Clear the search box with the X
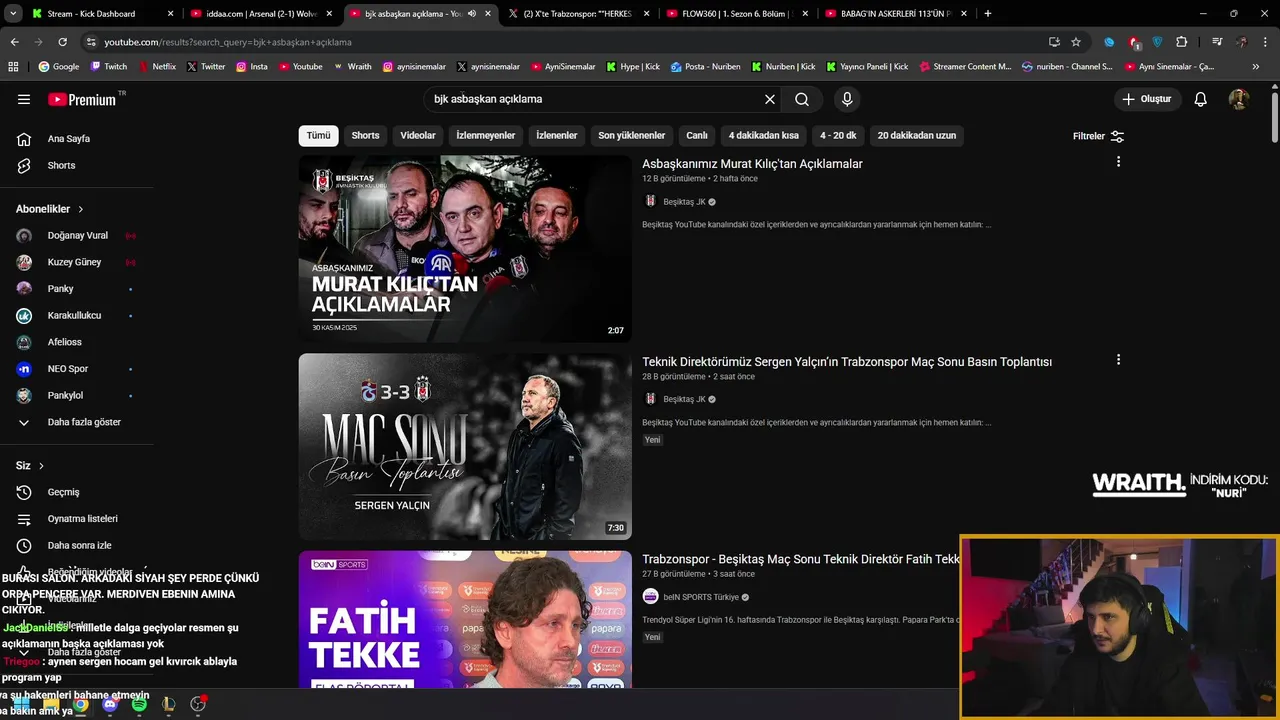 pos(770,99)
